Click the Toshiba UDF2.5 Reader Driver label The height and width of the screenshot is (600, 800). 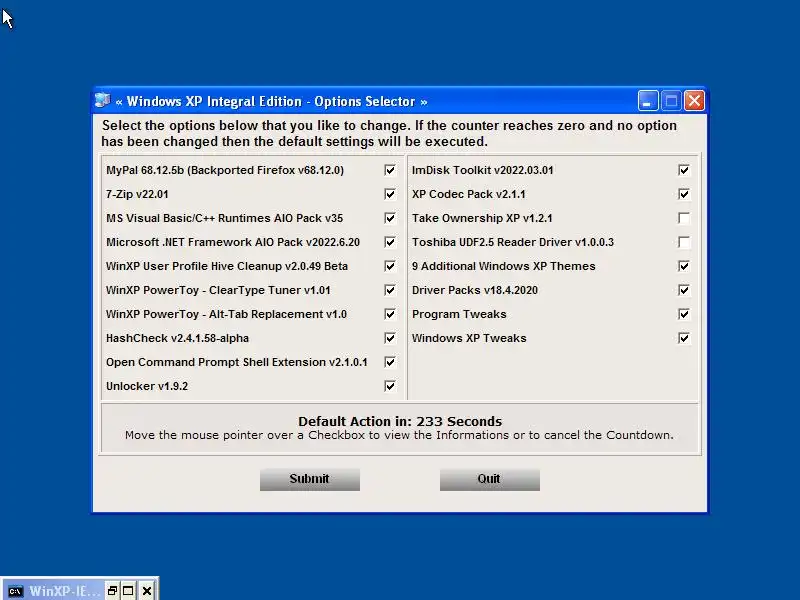[x=513, y=242]
